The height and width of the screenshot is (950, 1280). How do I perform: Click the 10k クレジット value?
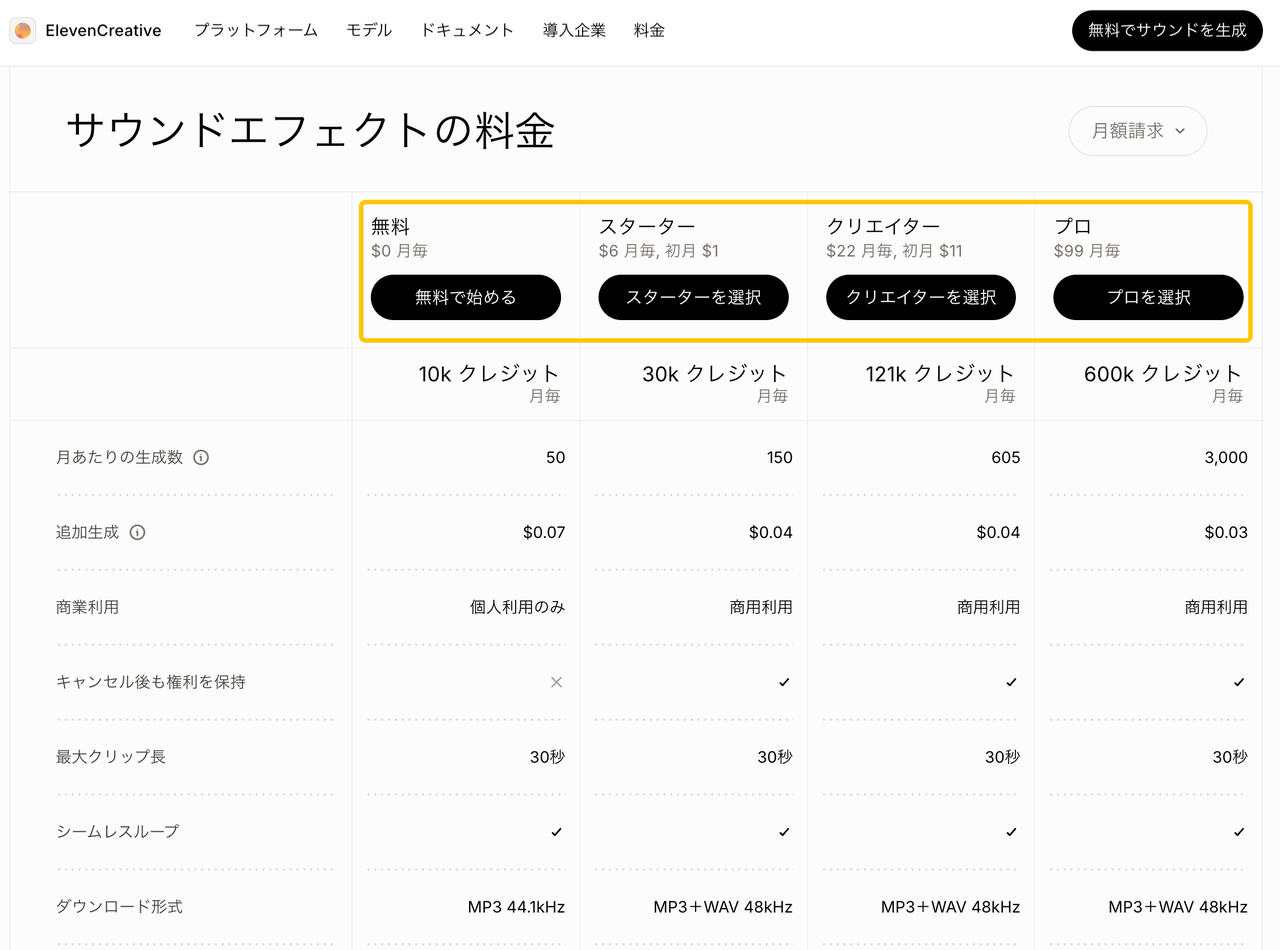pyautogui.click(x=489, y=374)
